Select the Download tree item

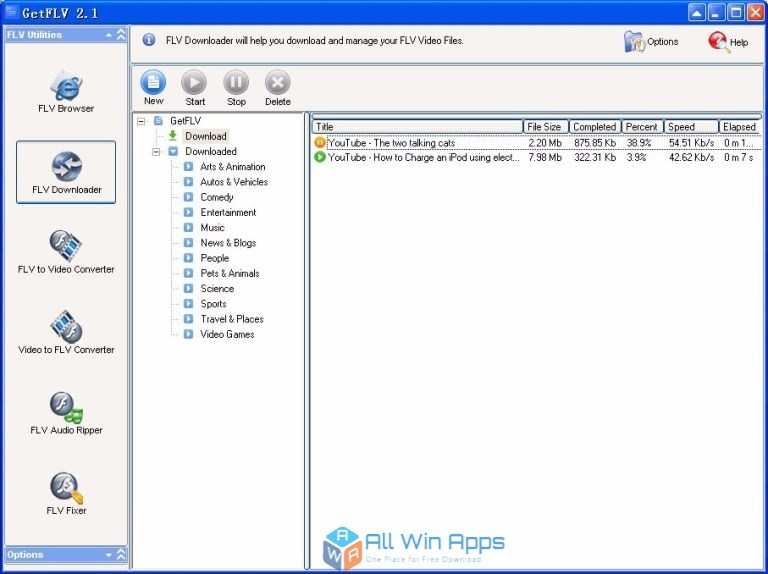206,136
